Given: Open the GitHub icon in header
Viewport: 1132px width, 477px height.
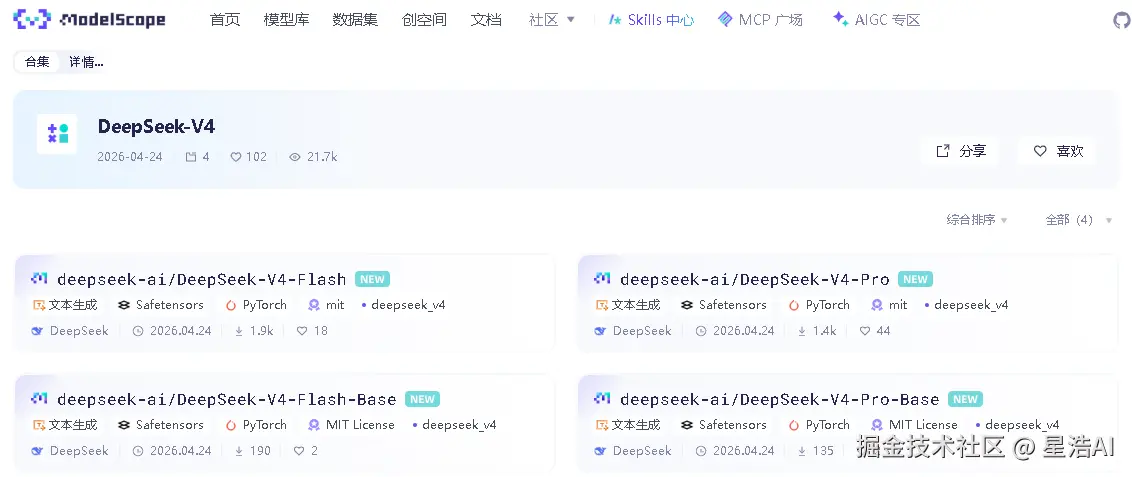Looking at the screenshot, I should 1122,20.
